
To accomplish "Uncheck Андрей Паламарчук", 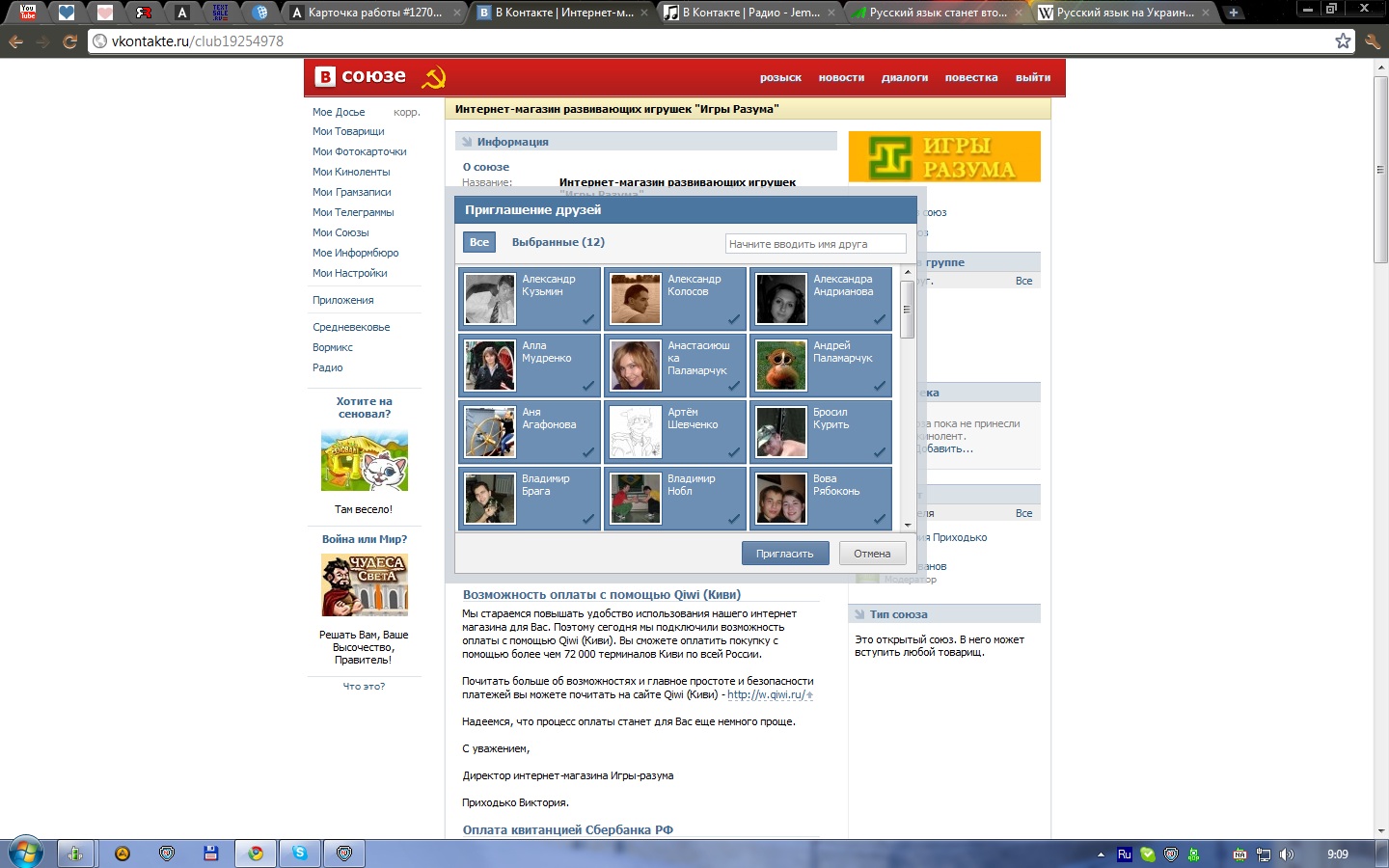I will coord(821,366).
